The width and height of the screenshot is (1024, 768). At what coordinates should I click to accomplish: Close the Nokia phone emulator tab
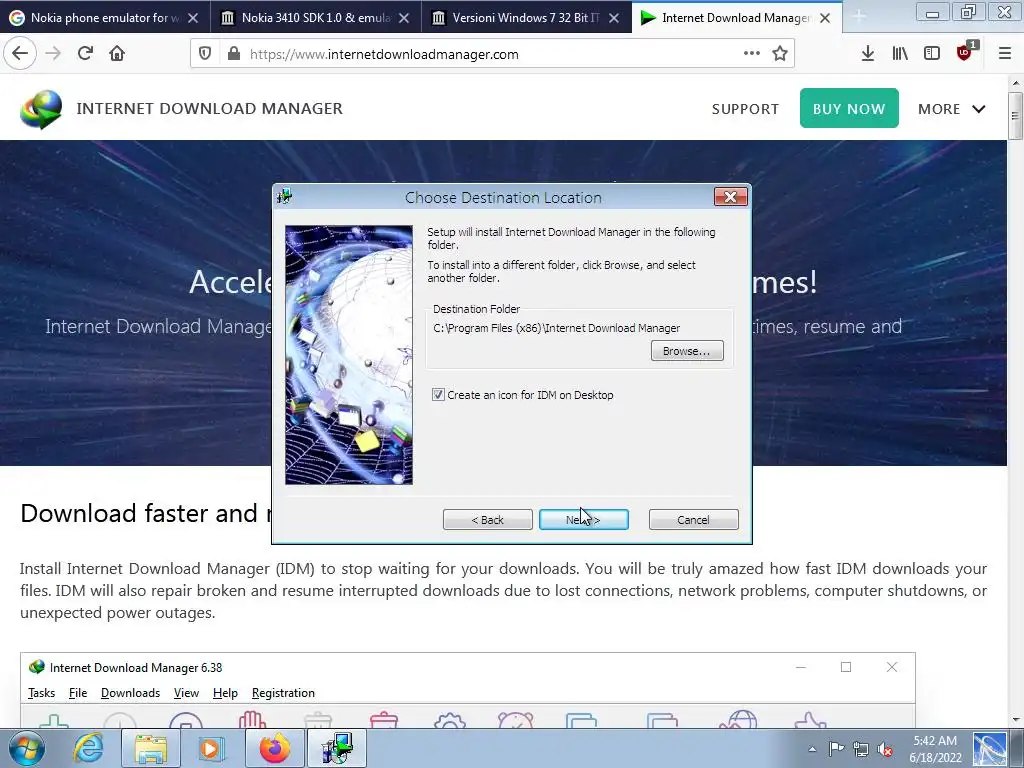[x=193, y=18]
